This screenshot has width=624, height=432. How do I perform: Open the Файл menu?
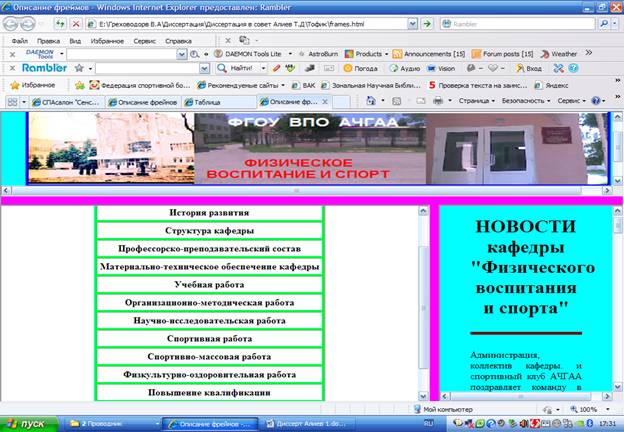[x=20, y=41]
